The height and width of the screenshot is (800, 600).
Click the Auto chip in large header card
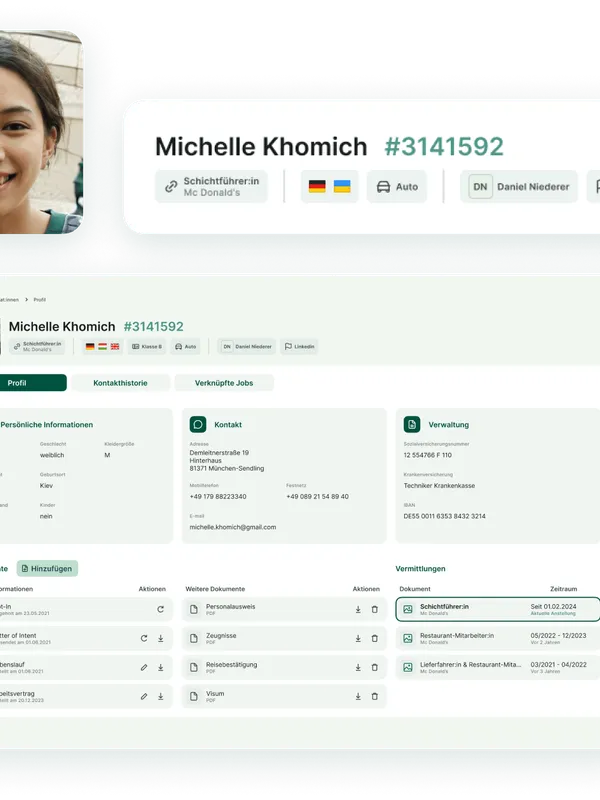point(397,187)
